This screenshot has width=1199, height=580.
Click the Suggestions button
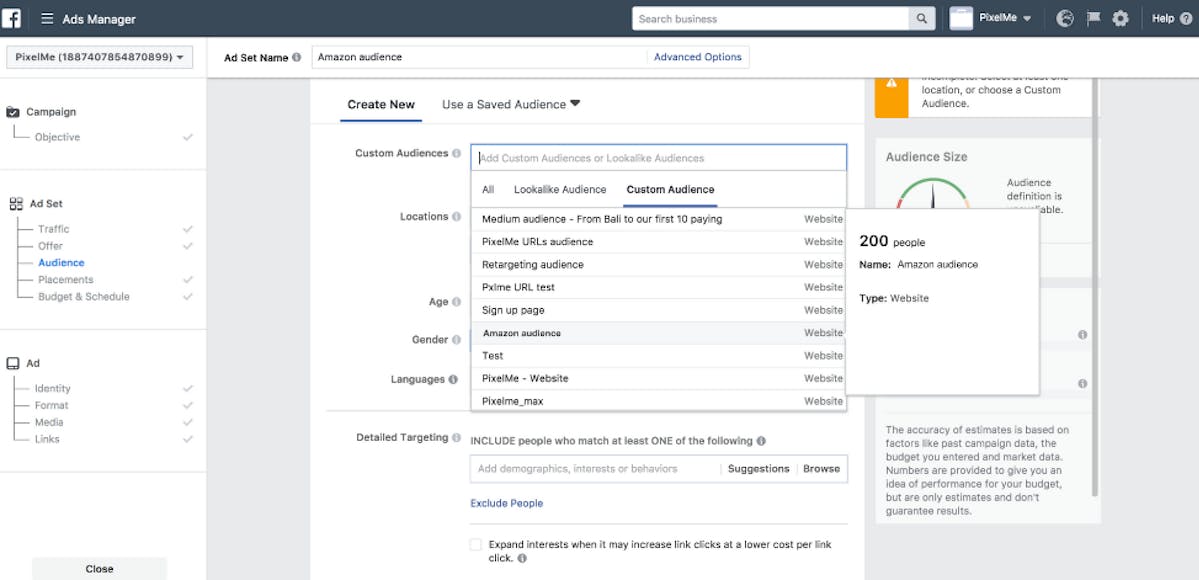point(759,468)
